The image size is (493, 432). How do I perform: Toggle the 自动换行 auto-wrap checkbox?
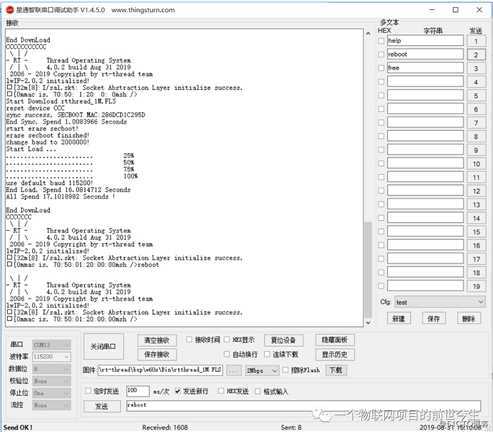click(x=227, y=354)
